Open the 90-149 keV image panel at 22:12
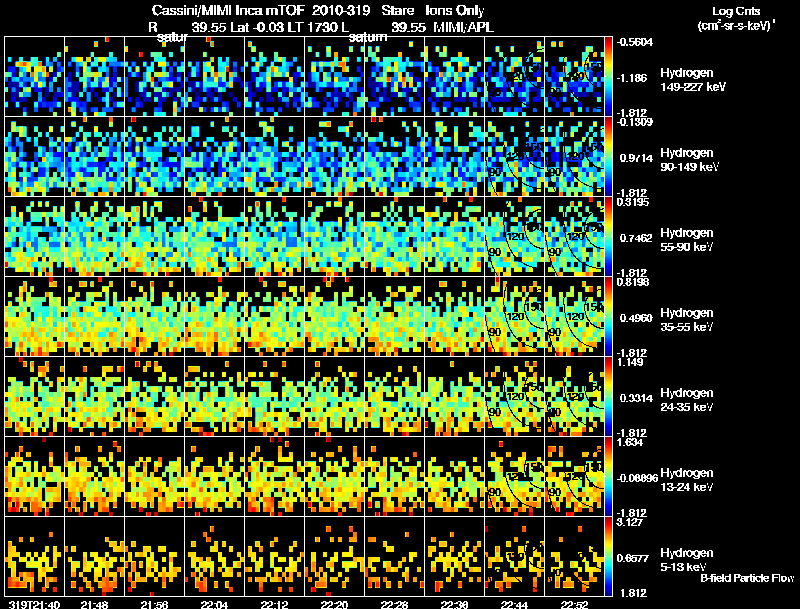The height and width of the screenshot is (609, 800). (x=274, y=156)
